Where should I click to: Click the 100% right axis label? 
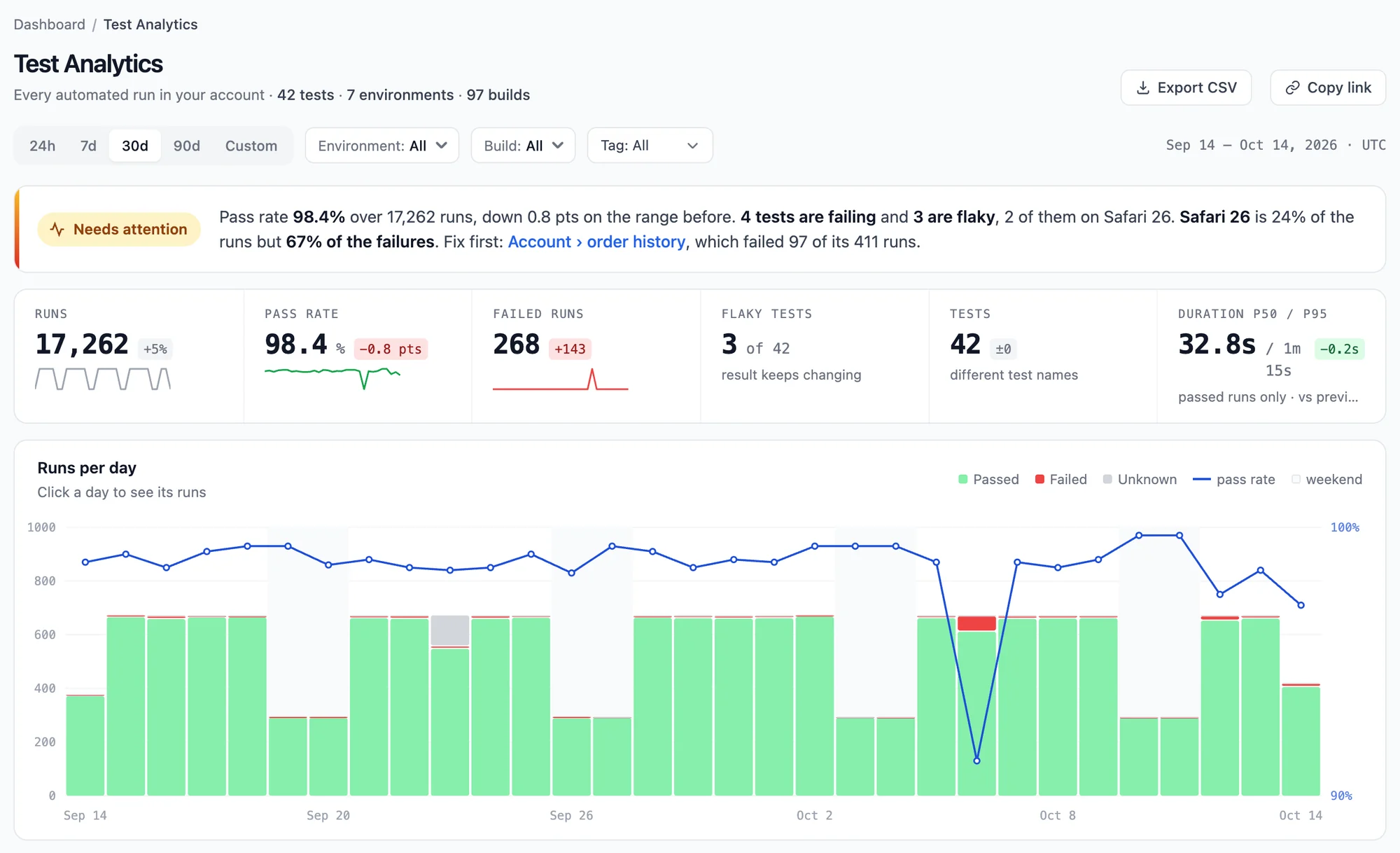pos(1345,527)
